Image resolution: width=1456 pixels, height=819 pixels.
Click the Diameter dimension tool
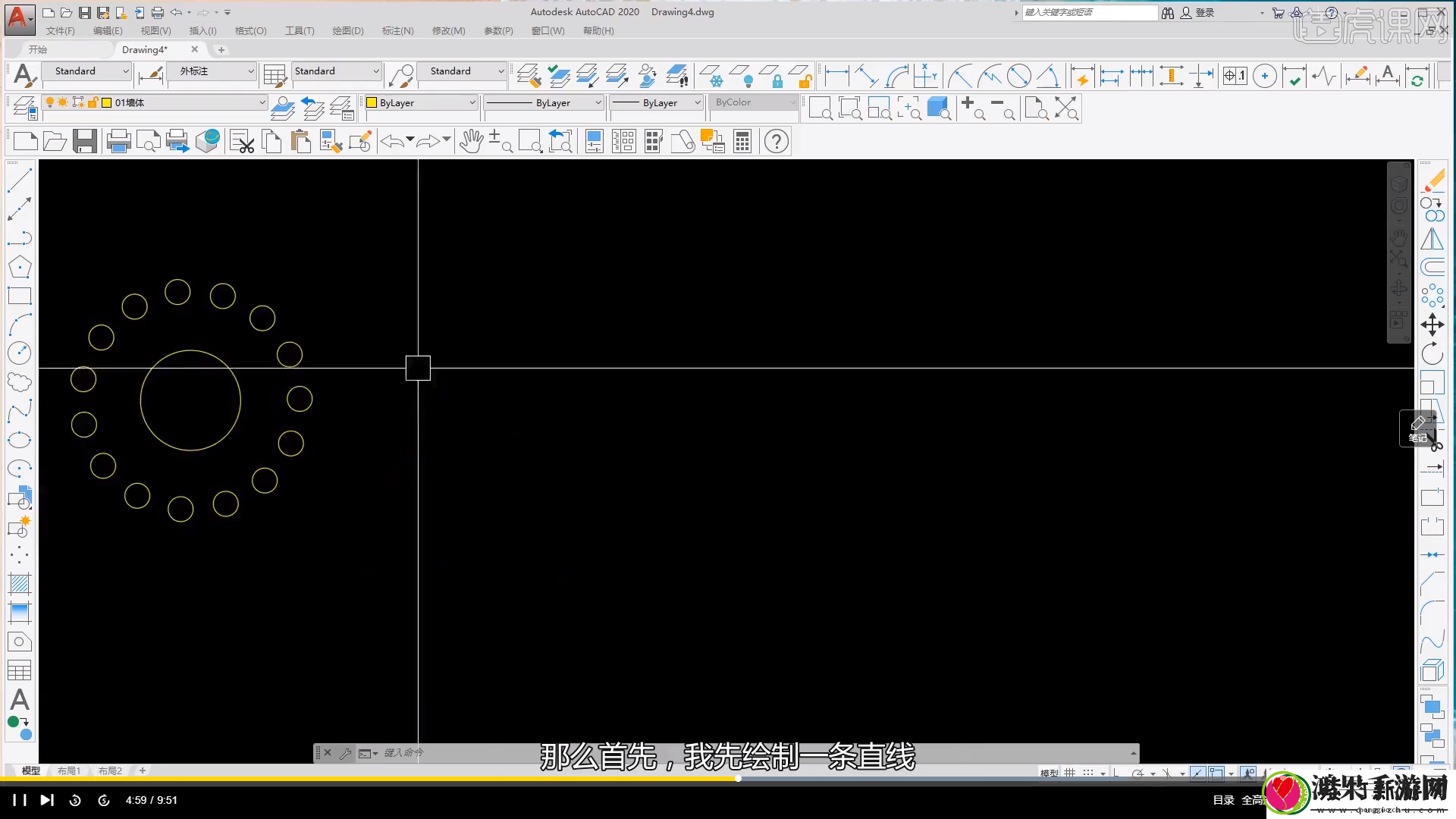point(1019,76)
